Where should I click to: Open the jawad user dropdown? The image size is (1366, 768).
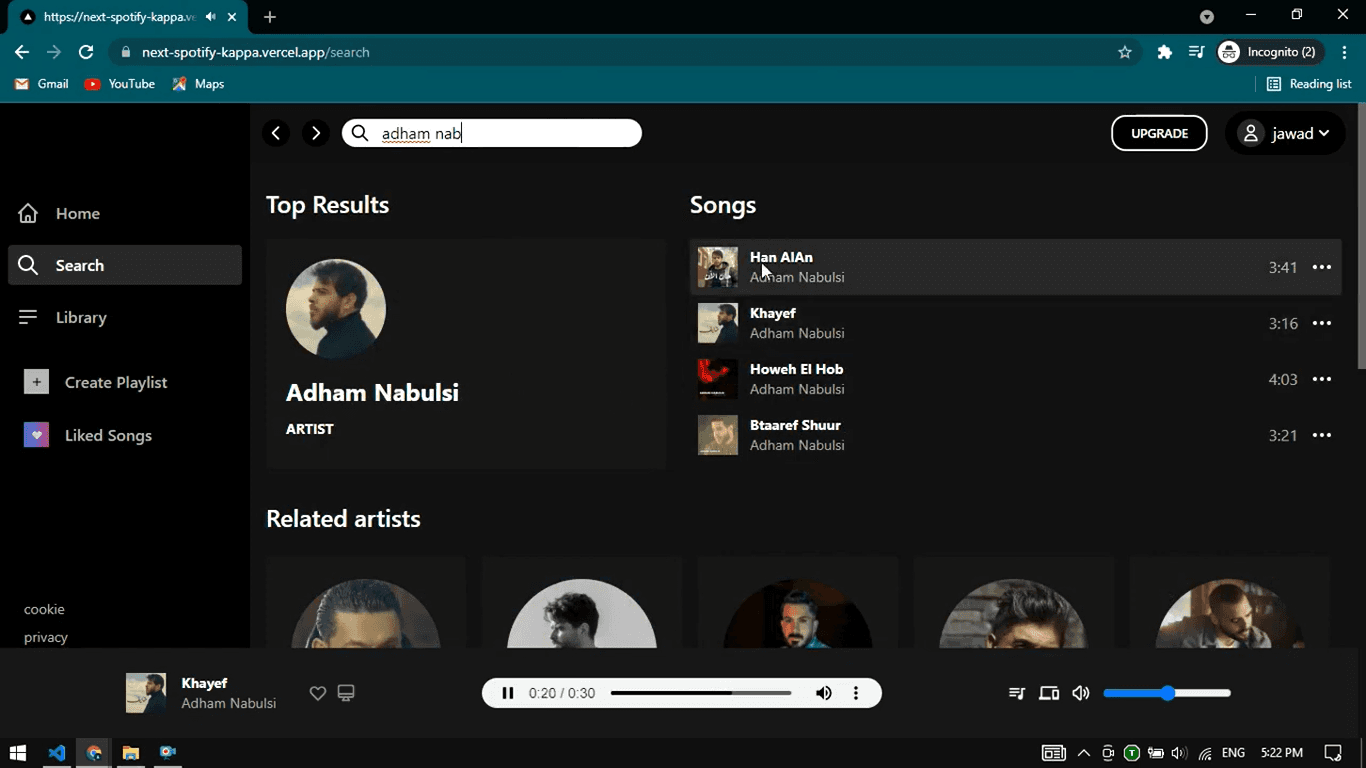pos(1285,133)
